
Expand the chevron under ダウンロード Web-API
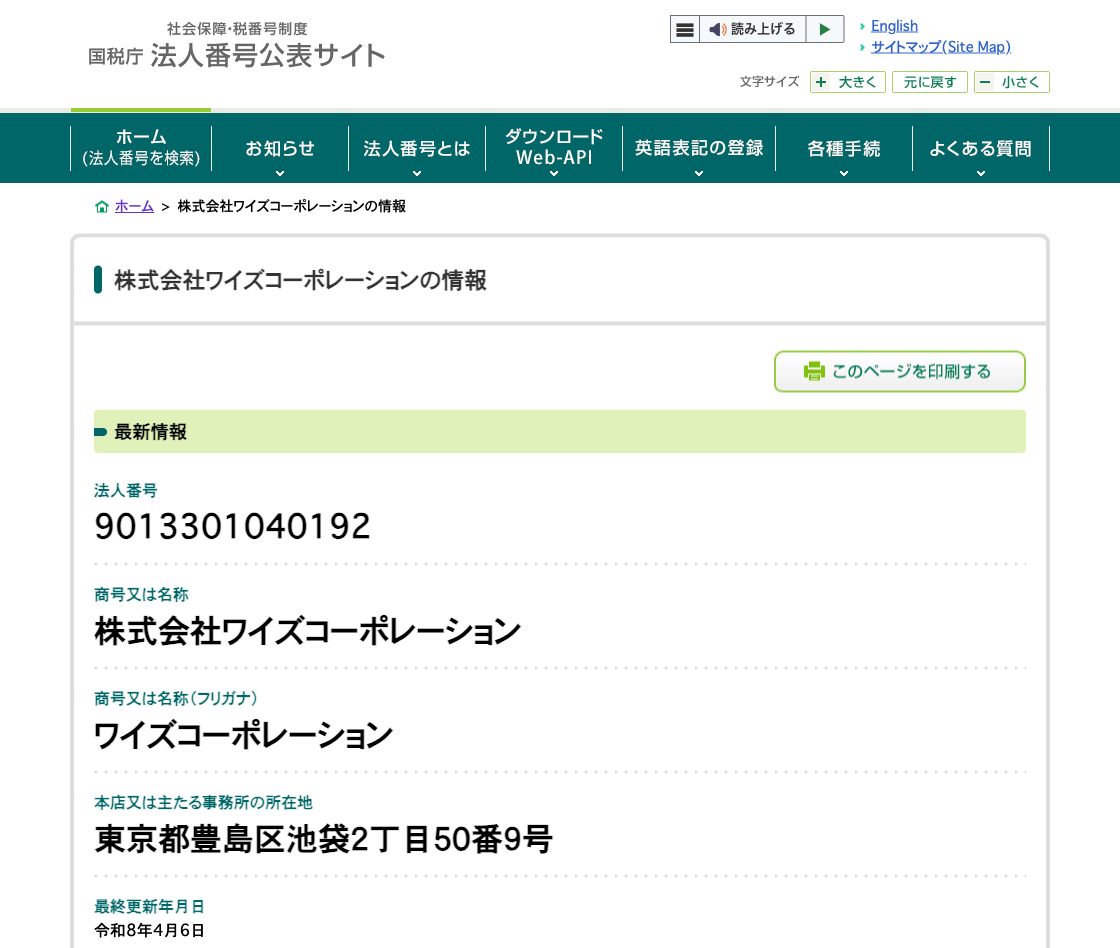[554, 174]
